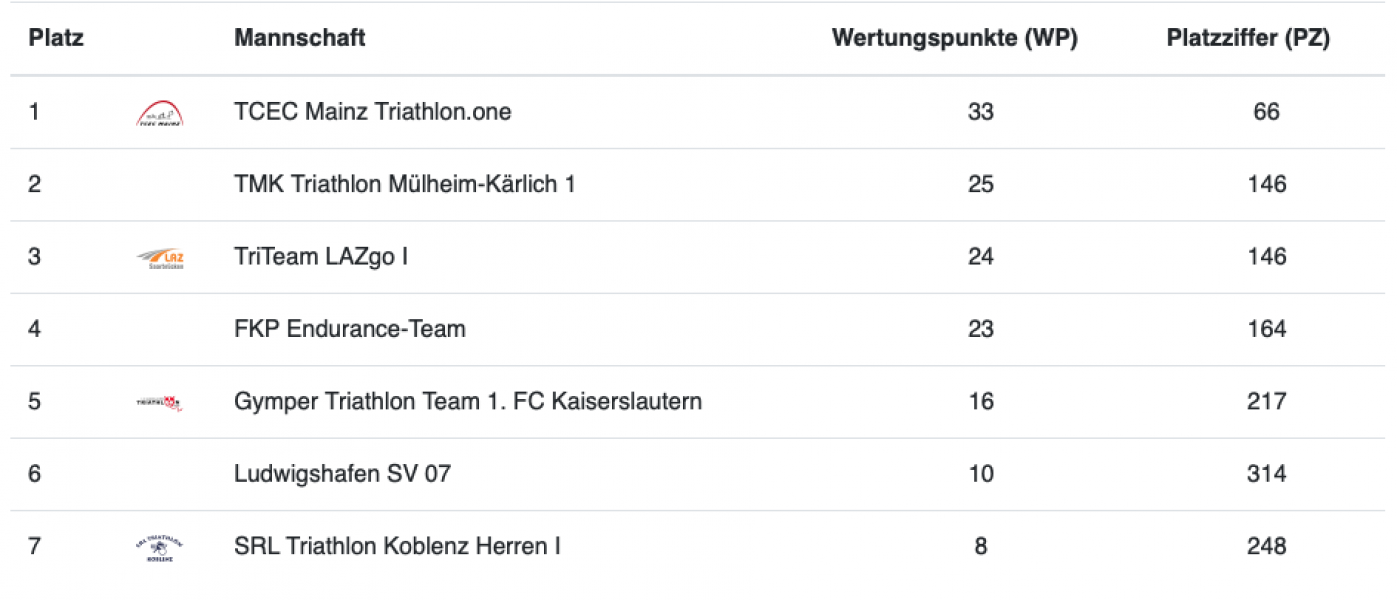Image resolution: width=1397 pixels, height=600 pixels.
Task: Click rank number 4 in Platz column
Action: [x=35, y=329]
